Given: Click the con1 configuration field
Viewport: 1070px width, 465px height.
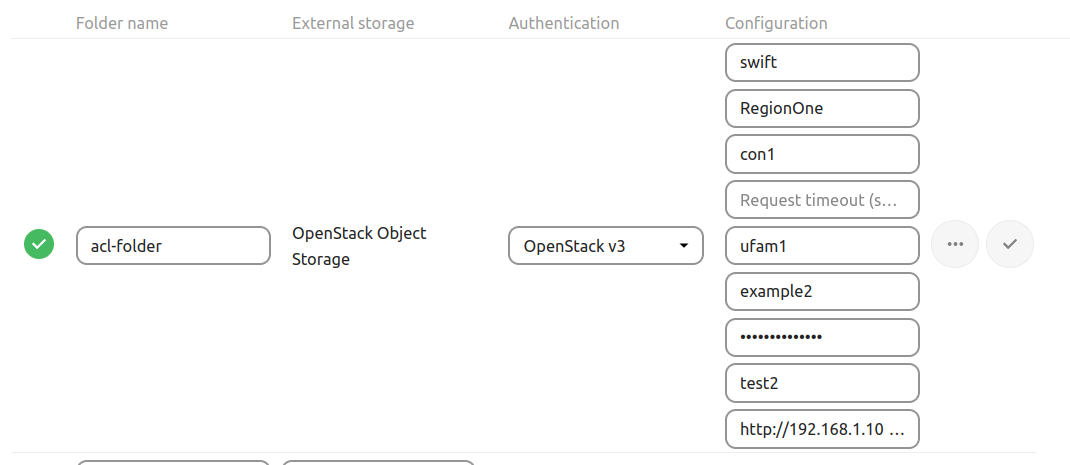Looking at the screenshot, I should click(x=822, y=154).
